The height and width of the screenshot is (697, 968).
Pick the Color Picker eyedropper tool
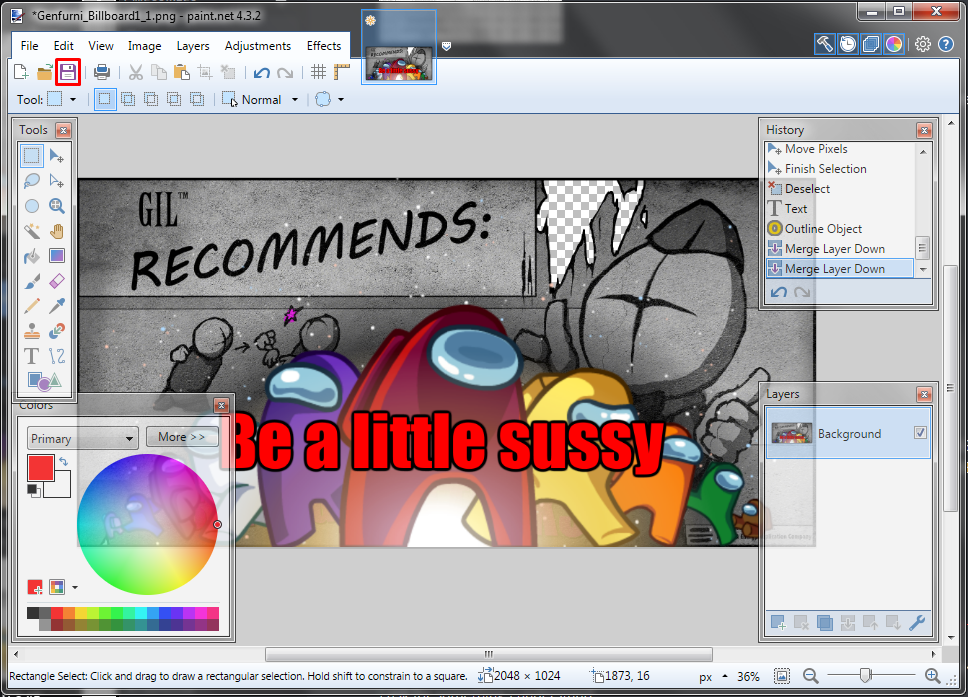[57, 306]
